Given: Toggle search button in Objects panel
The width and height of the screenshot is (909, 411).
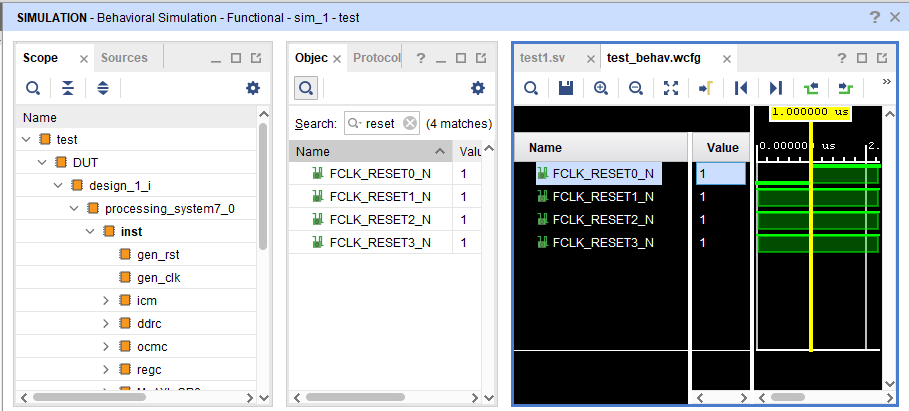Looking at the screenshot, I should click(306, 88).
